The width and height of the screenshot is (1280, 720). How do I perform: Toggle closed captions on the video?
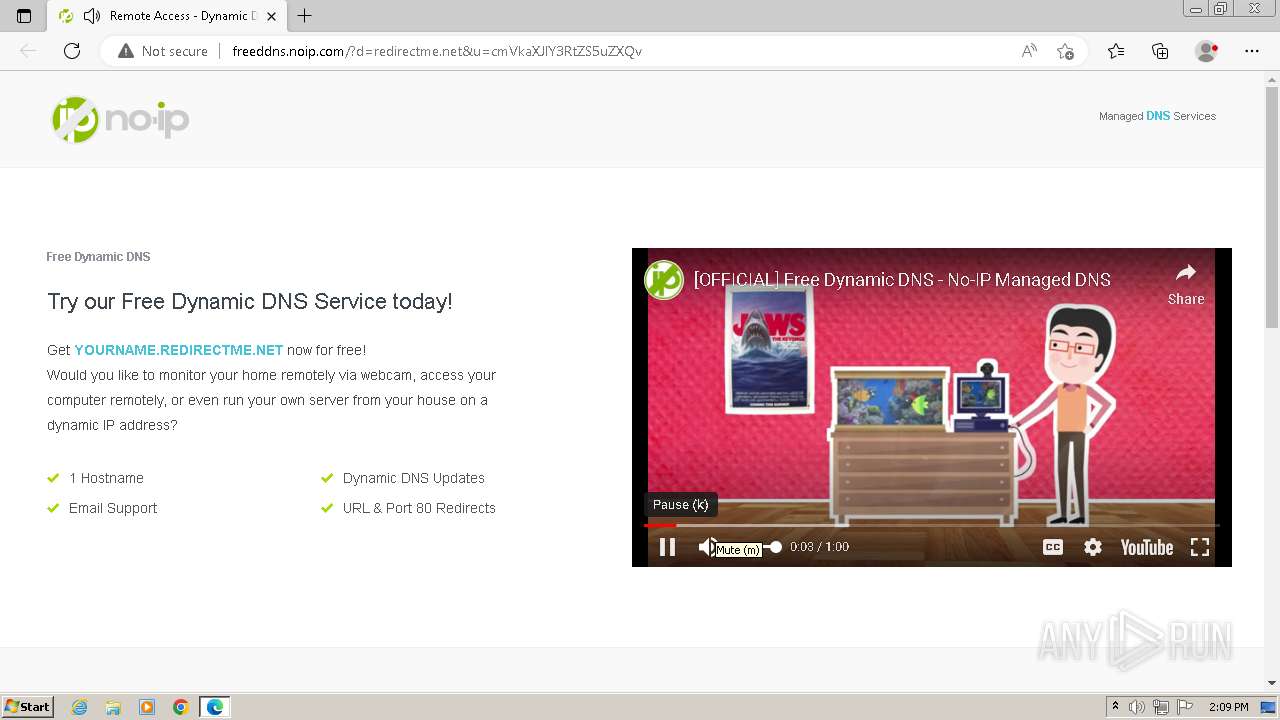point(1053,547)
